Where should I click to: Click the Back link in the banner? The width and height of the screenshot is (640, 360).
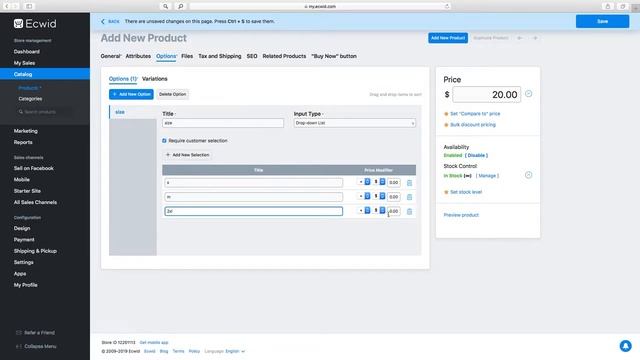coord(110,21)
